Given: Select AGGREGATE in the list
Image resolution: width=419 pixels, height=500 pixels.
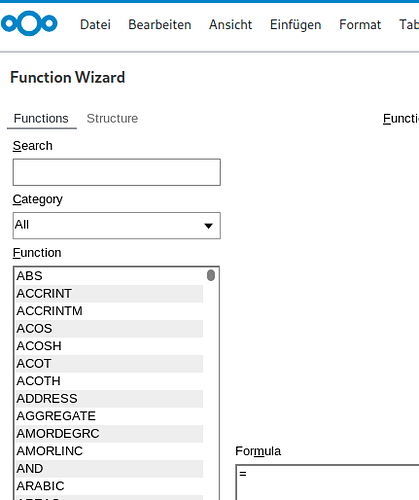Looking at the screenshot, I should [x=109, y=416].
